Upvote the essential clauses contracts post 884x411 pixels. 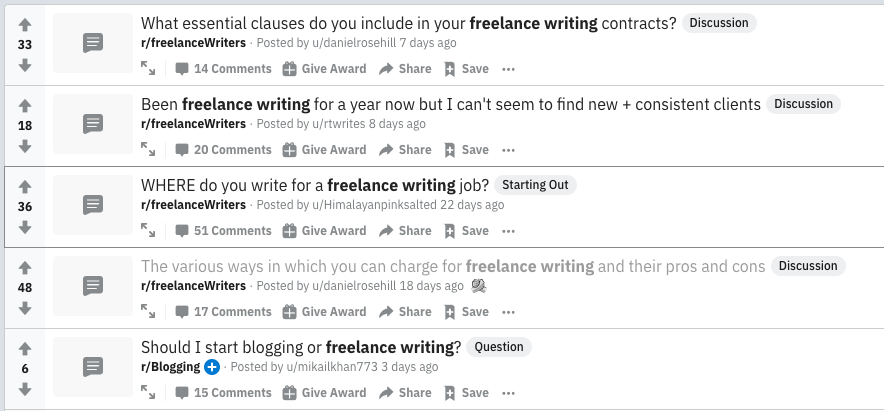[x=25, y=24]
